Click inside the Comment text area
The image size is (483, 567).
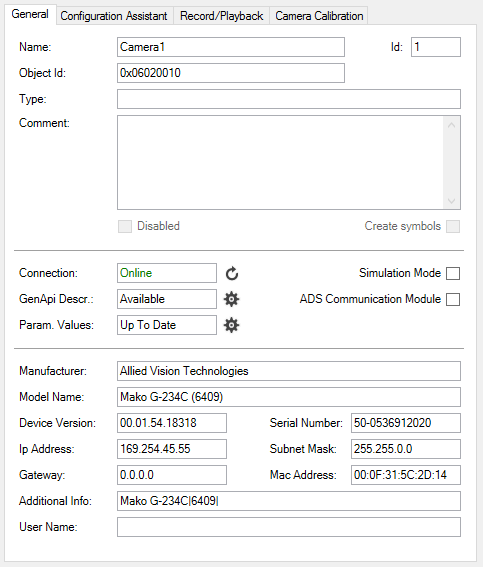(x=281, y=162)
